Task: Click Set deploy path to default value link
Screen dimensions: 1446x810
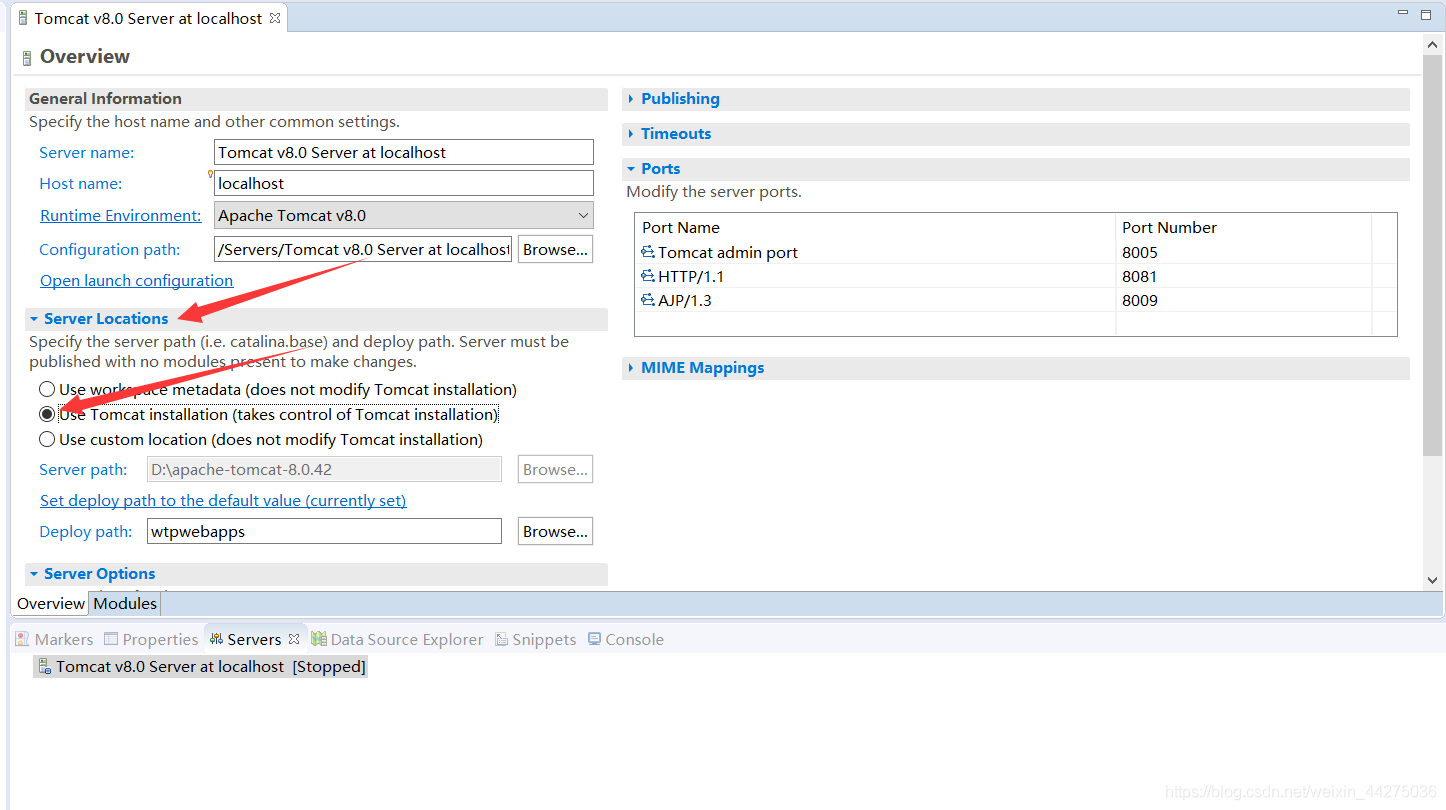Action: [x=223, y=500]
